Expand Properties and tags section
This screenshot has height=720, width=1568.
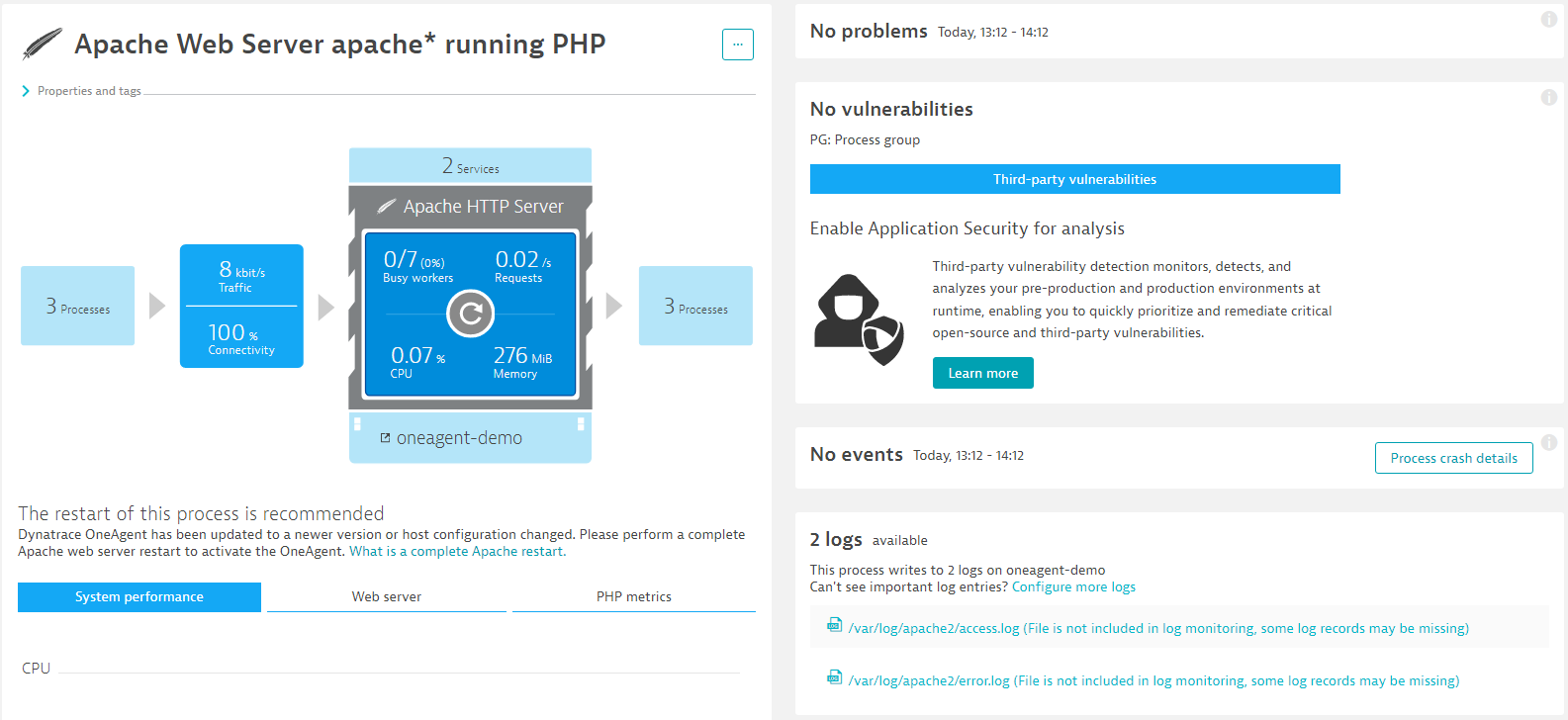(82, 91)
